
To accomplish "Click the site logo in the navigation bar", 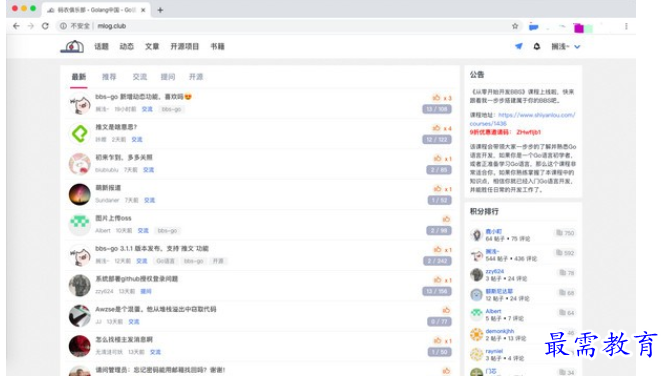I will pyautogui.click(x=72, y=46).
